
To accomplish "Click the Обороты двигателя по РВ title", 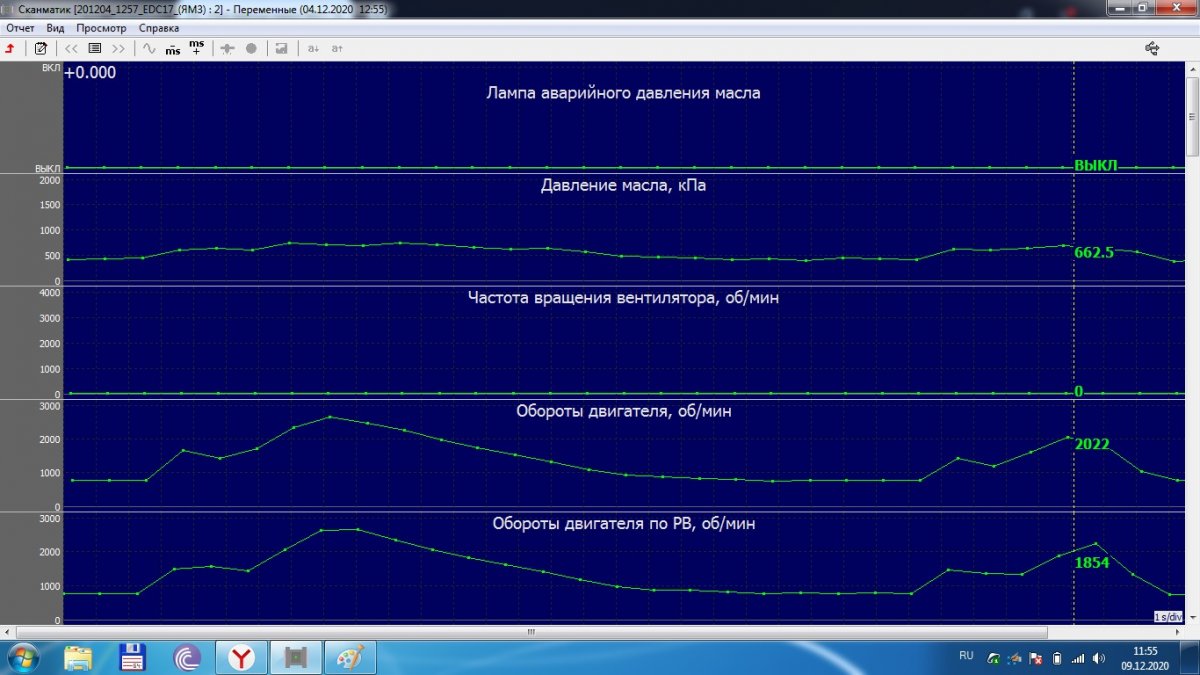I will point(623,523).
